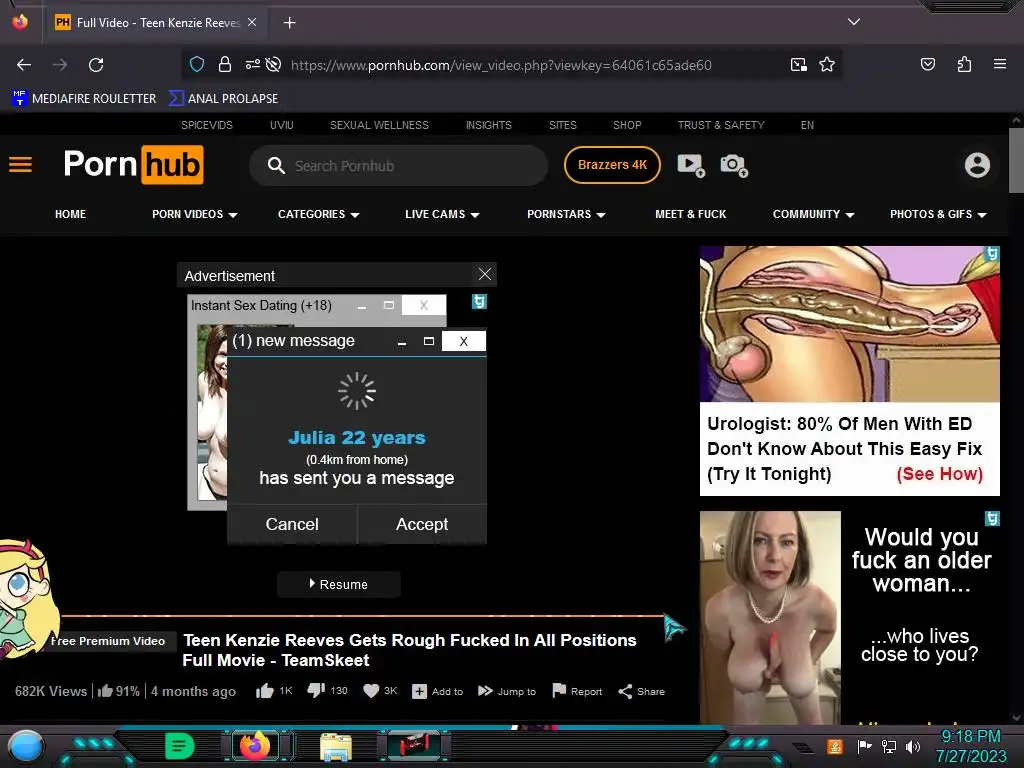Expand the Live Cams dropdown menu
The image size is (1024, 768).
[442, 214]
